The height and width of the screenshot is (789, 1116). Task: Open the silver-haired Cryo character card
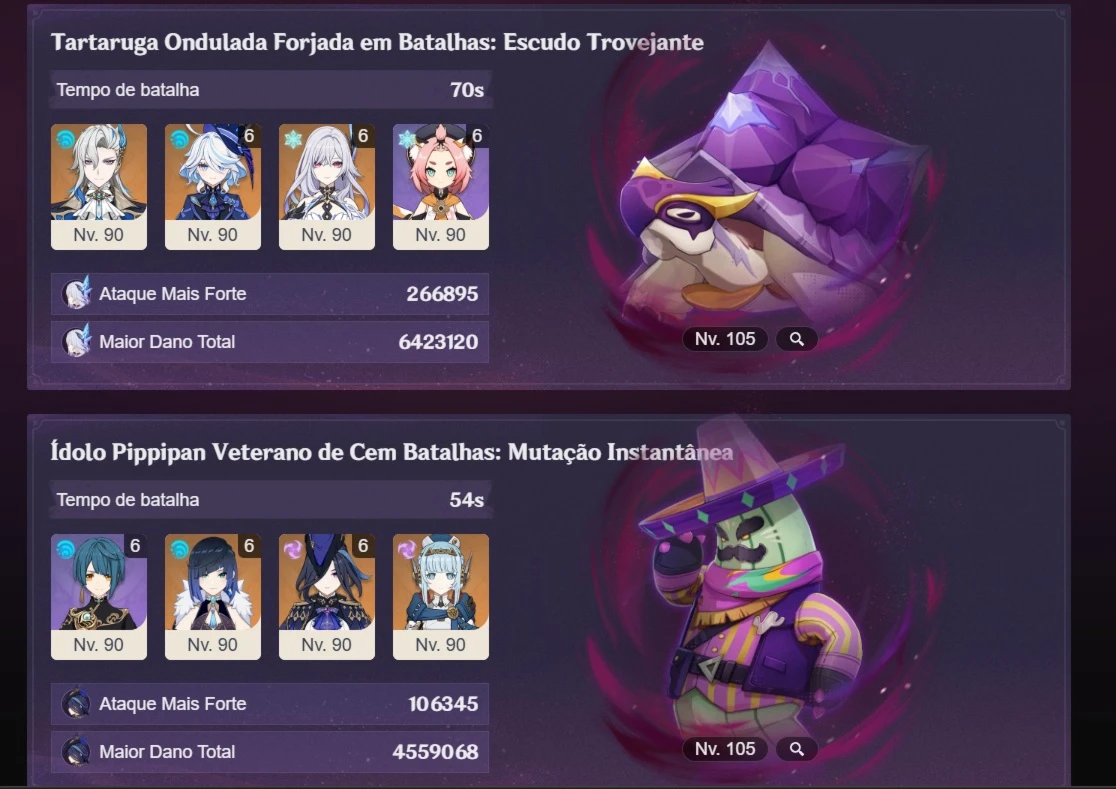[327, 187]
